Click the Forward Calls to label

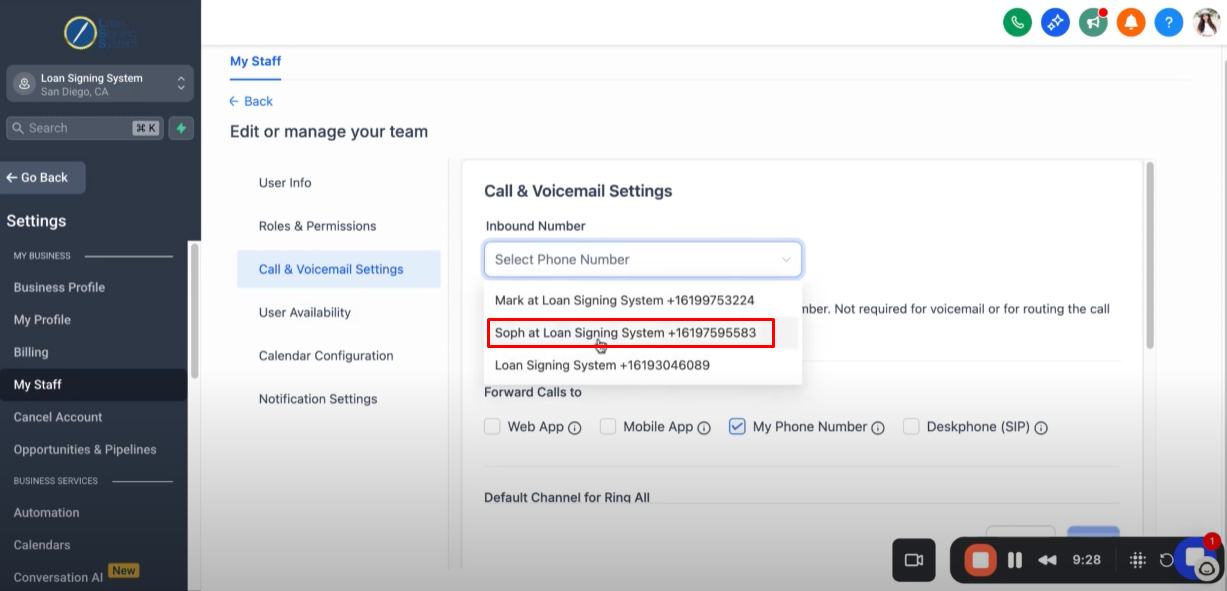[533, 392]
